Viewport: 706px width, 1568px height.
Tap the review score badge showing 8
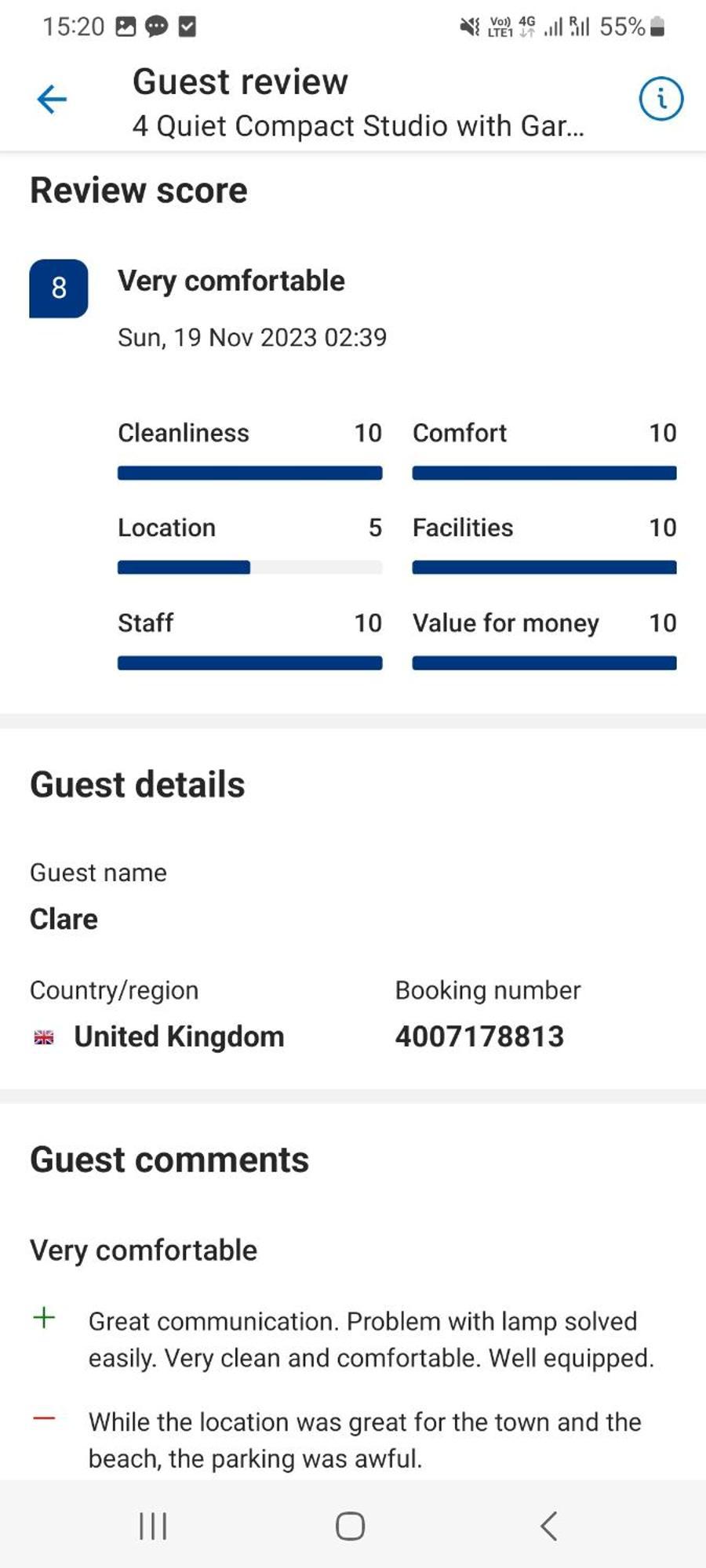59,289
